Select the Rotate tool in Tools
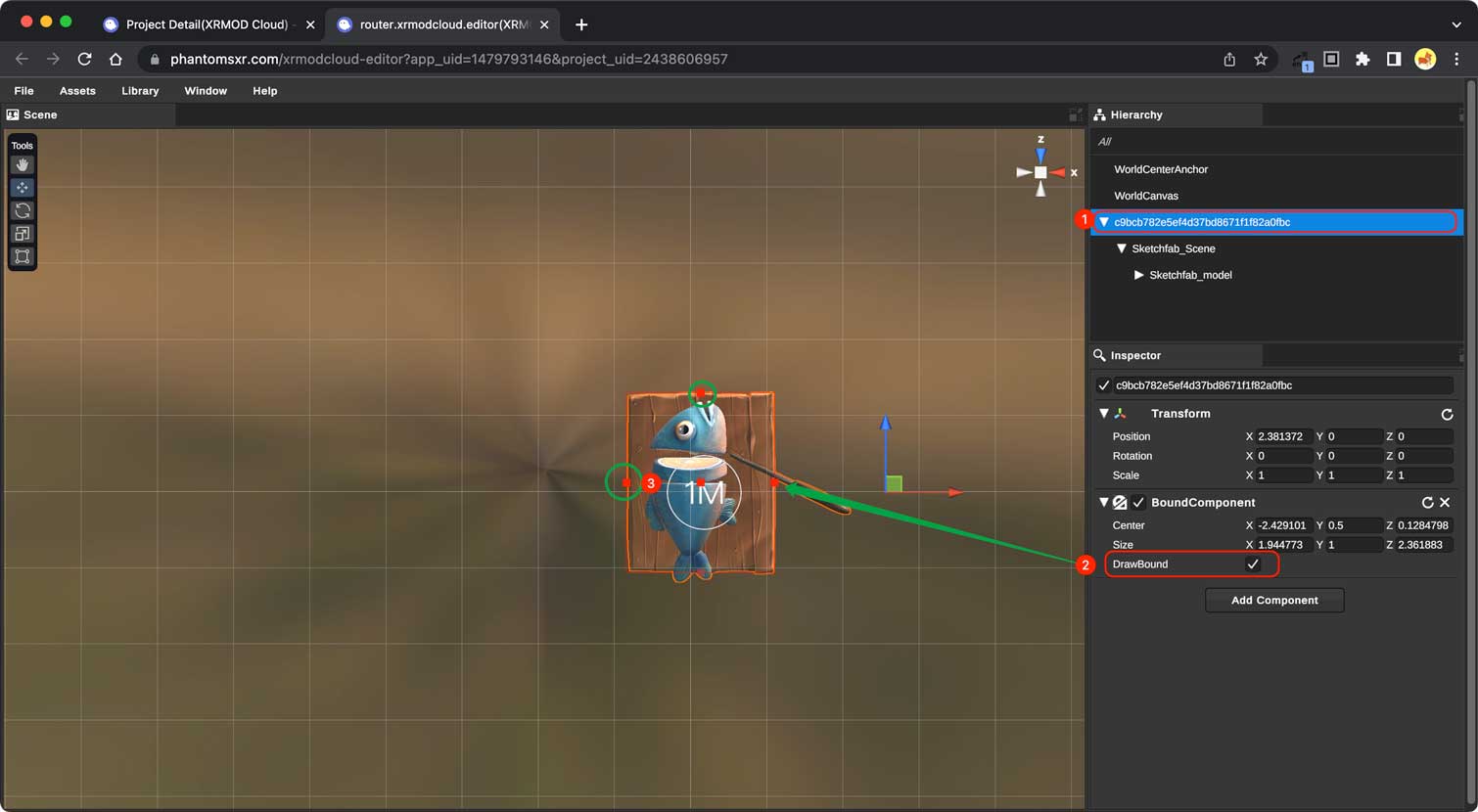The image size is (1478, 812). [23, 210]
